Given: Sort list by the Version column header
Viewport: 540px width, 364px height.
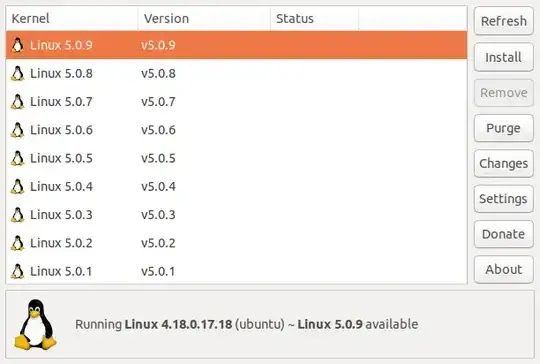Looking at the screenshot, I should pyautogui.click(x=204, y=19).
